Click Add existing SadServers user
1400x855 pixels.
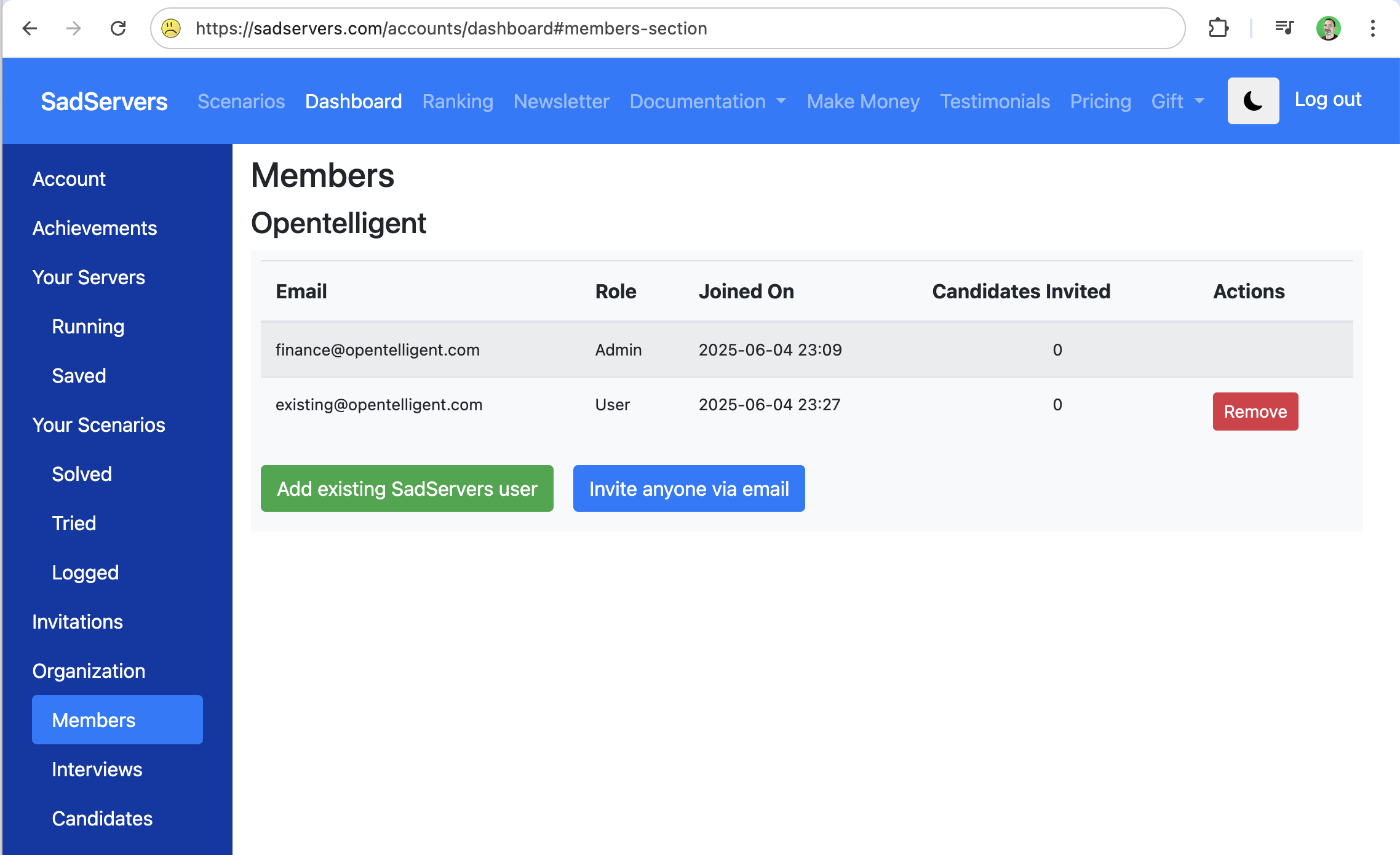[407, 488]
